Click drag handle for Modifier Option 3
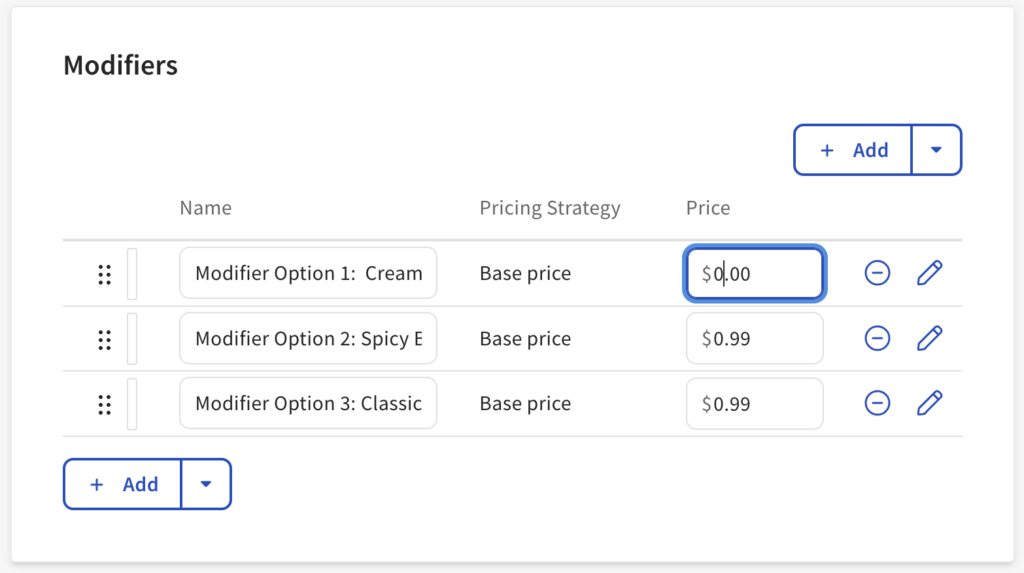The width and height of the screenshot is (1024, 573). pyautogui.click(x=104, y=404)
